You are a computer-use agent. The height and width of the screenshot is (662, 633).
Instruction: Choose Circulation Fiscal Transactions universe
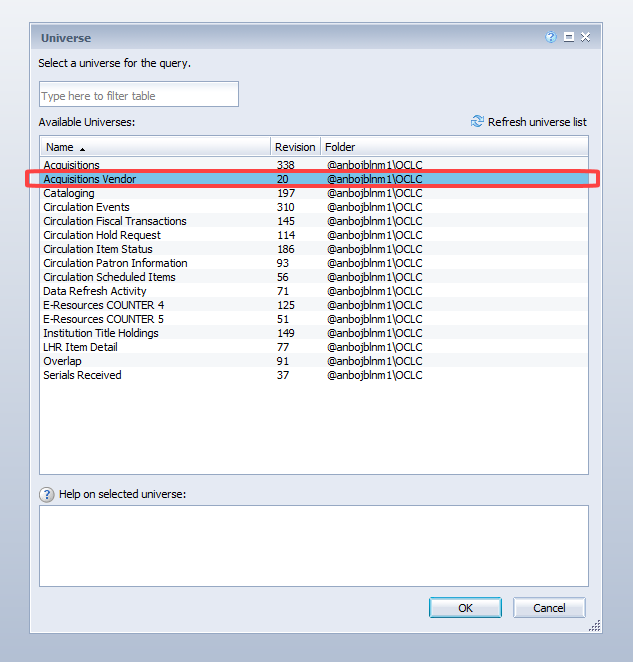[x=314, y=221]
